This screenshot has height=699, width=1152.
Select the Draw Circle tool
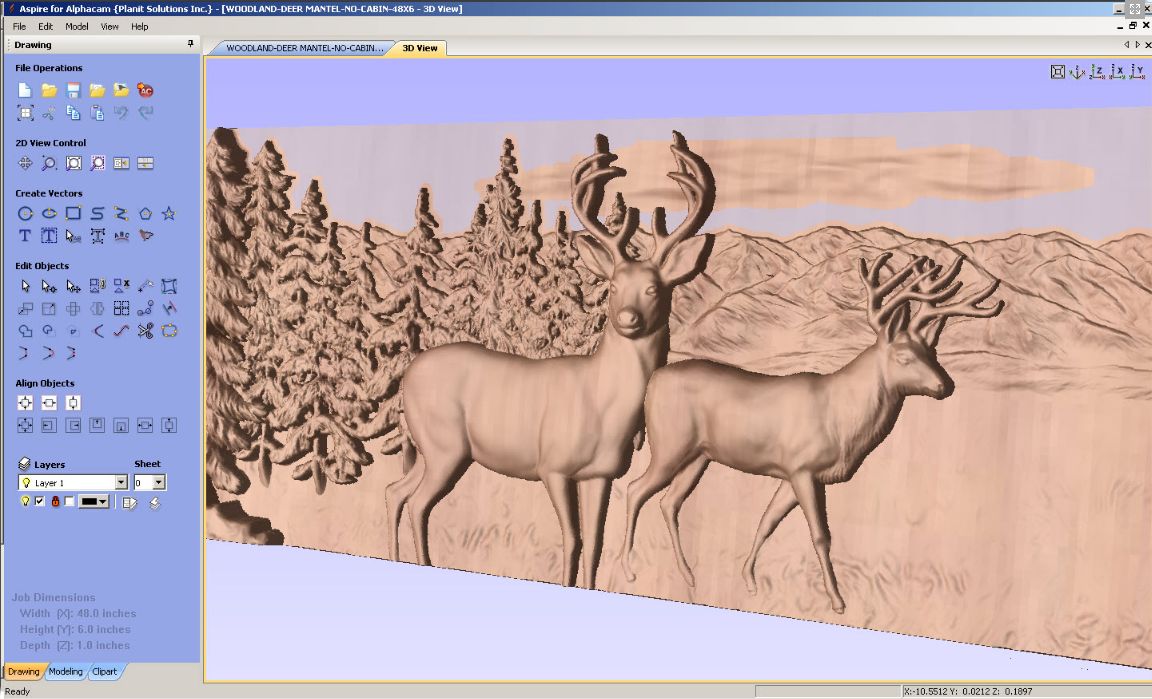tap(25, 214)
